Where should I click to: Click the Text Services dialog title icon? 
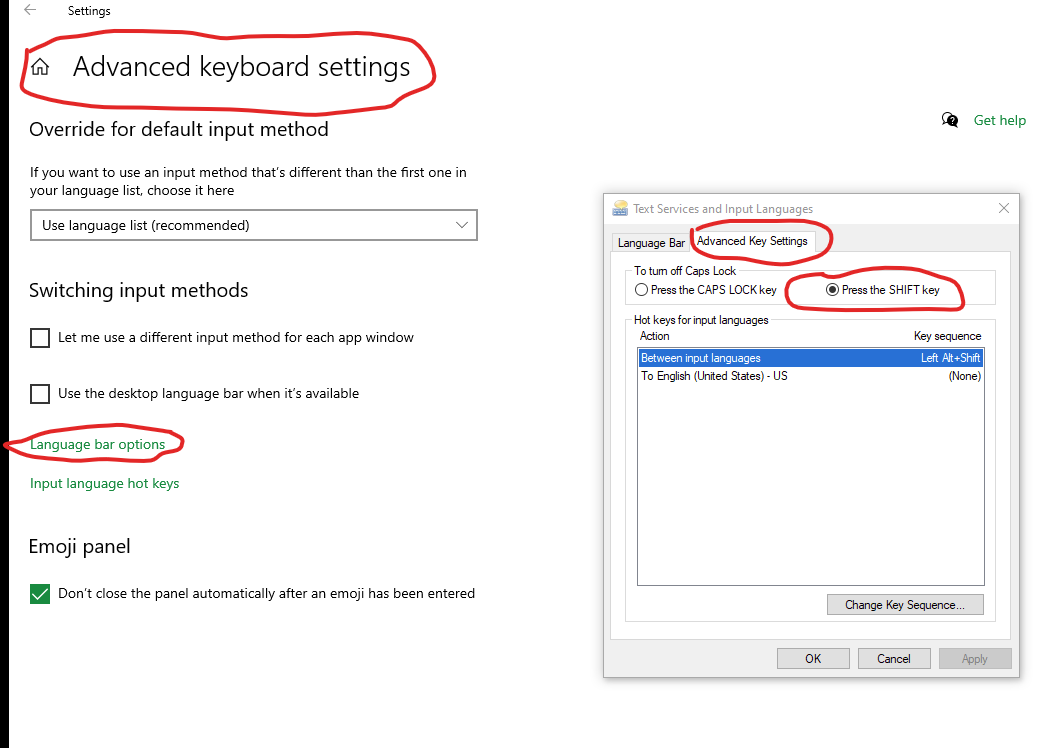click(x=620, y=208)
